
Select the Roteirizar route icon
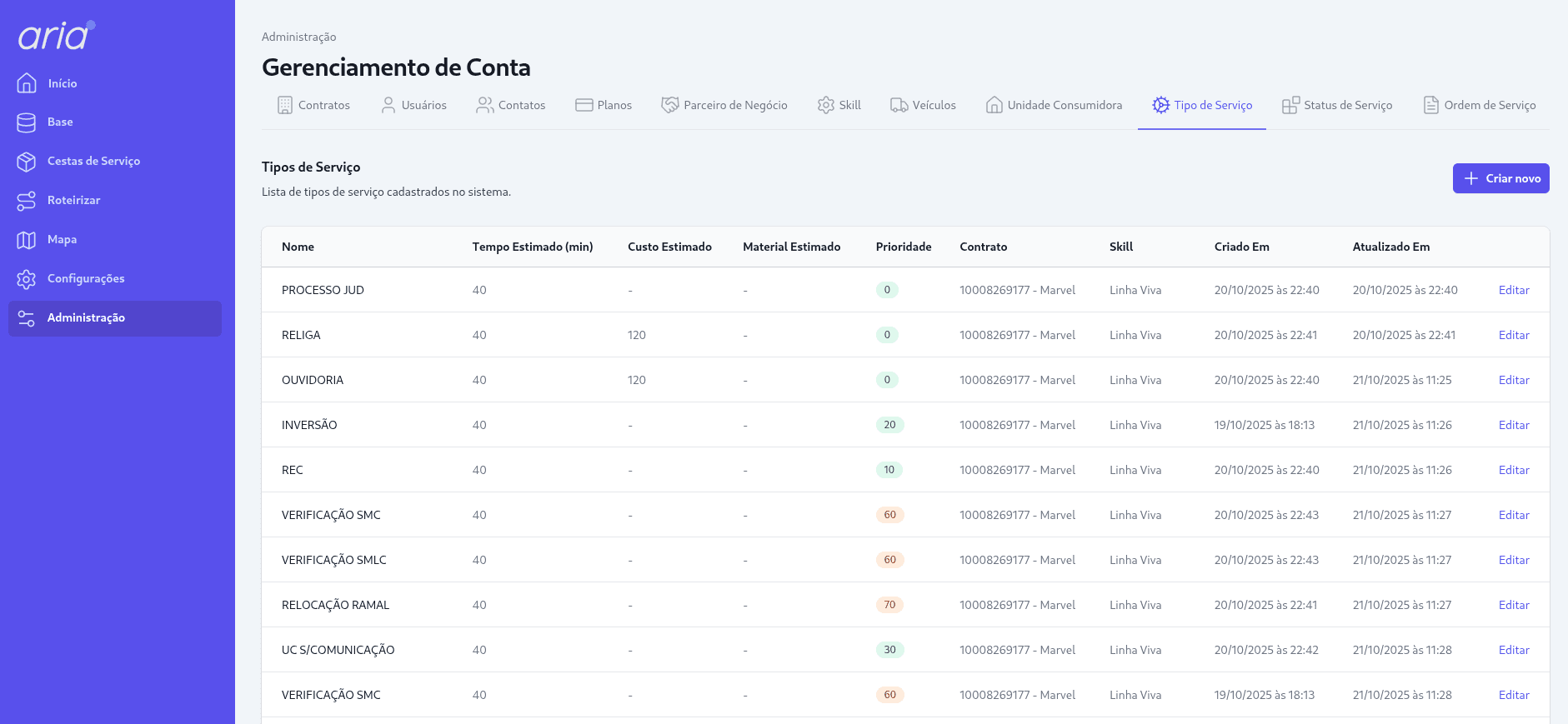coord(27,201)
